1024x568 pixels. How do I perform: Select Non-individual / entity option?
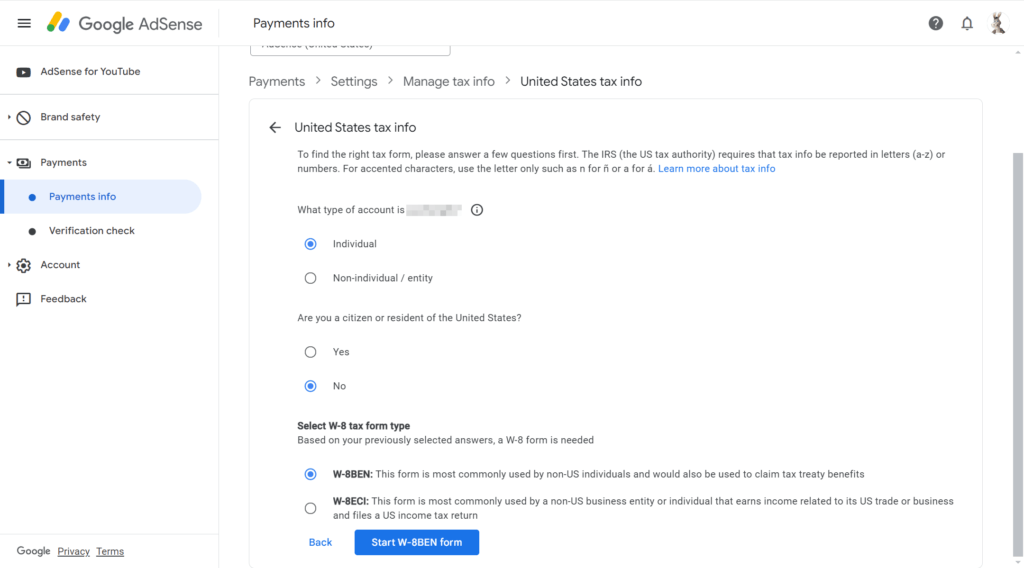pos(310,278)
